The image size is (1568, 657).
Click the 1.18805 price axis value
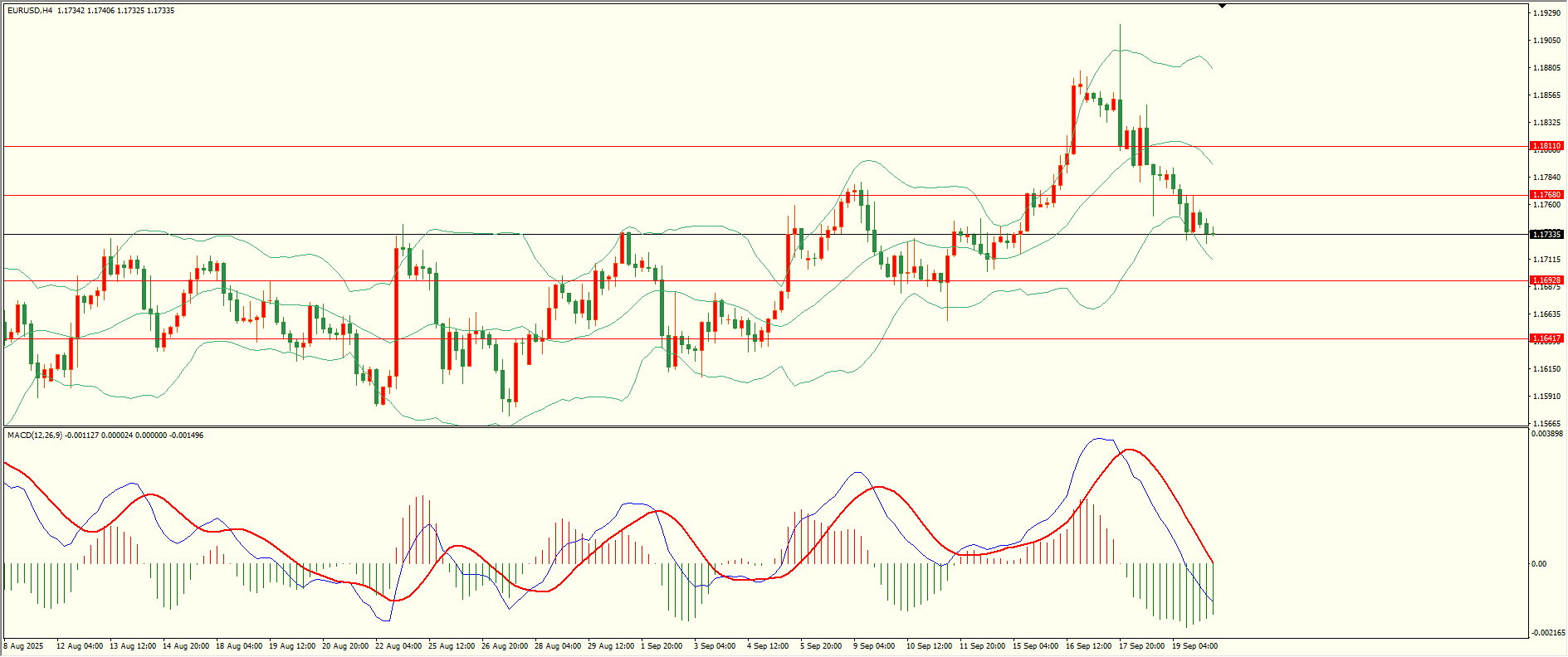[x=1546, y=68]
